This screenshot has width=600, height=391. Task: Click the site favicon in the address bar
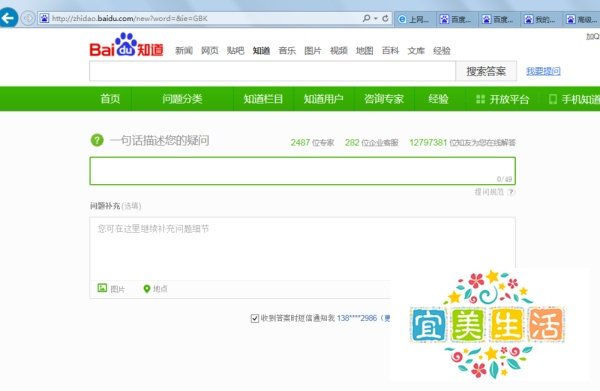click(44, 18)
